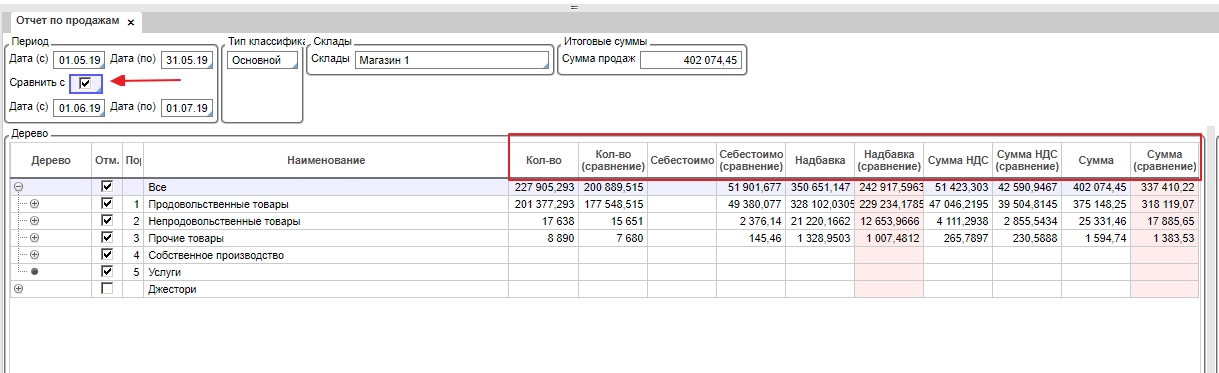Expand Непродовольственные товары tree node

[35, 221]
